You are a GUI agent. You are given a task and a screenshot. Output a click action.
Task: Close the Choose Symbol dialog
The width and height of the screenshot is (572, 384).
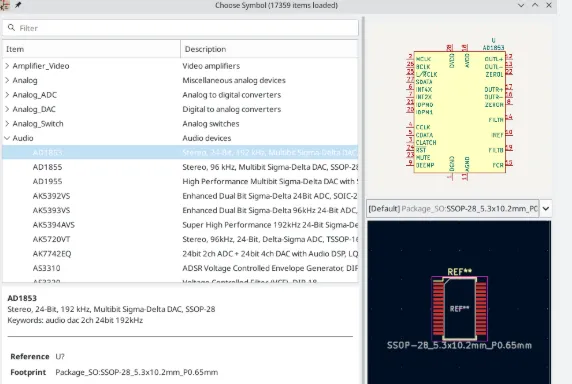point(549,5)
